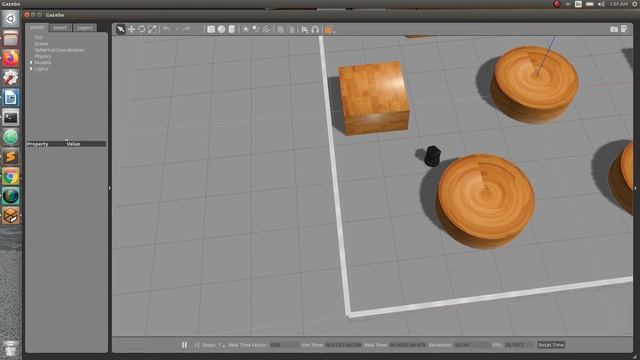Click the log data icon at toolbar right
The image size is (640, 360).
tap(624, 29)
